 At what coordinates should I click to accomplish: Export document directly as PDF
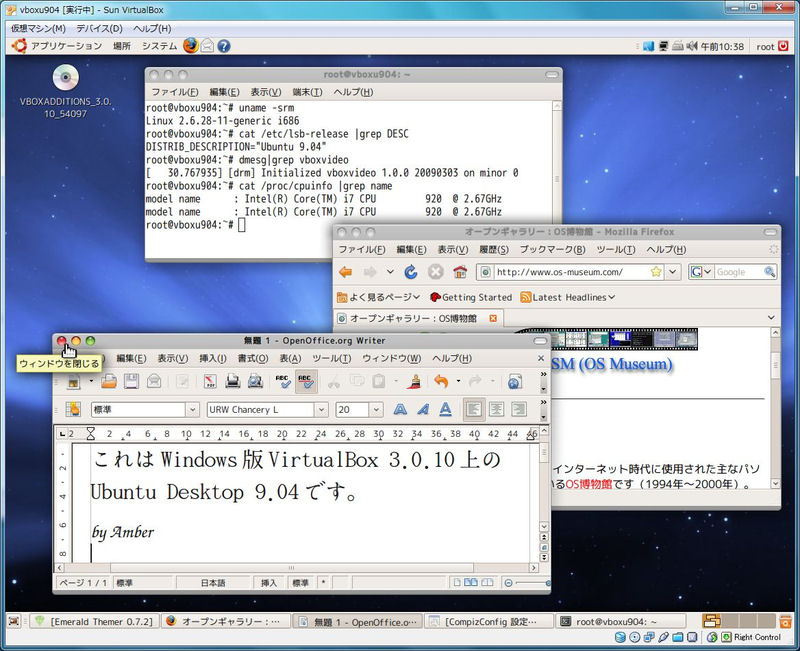point(210,381)
